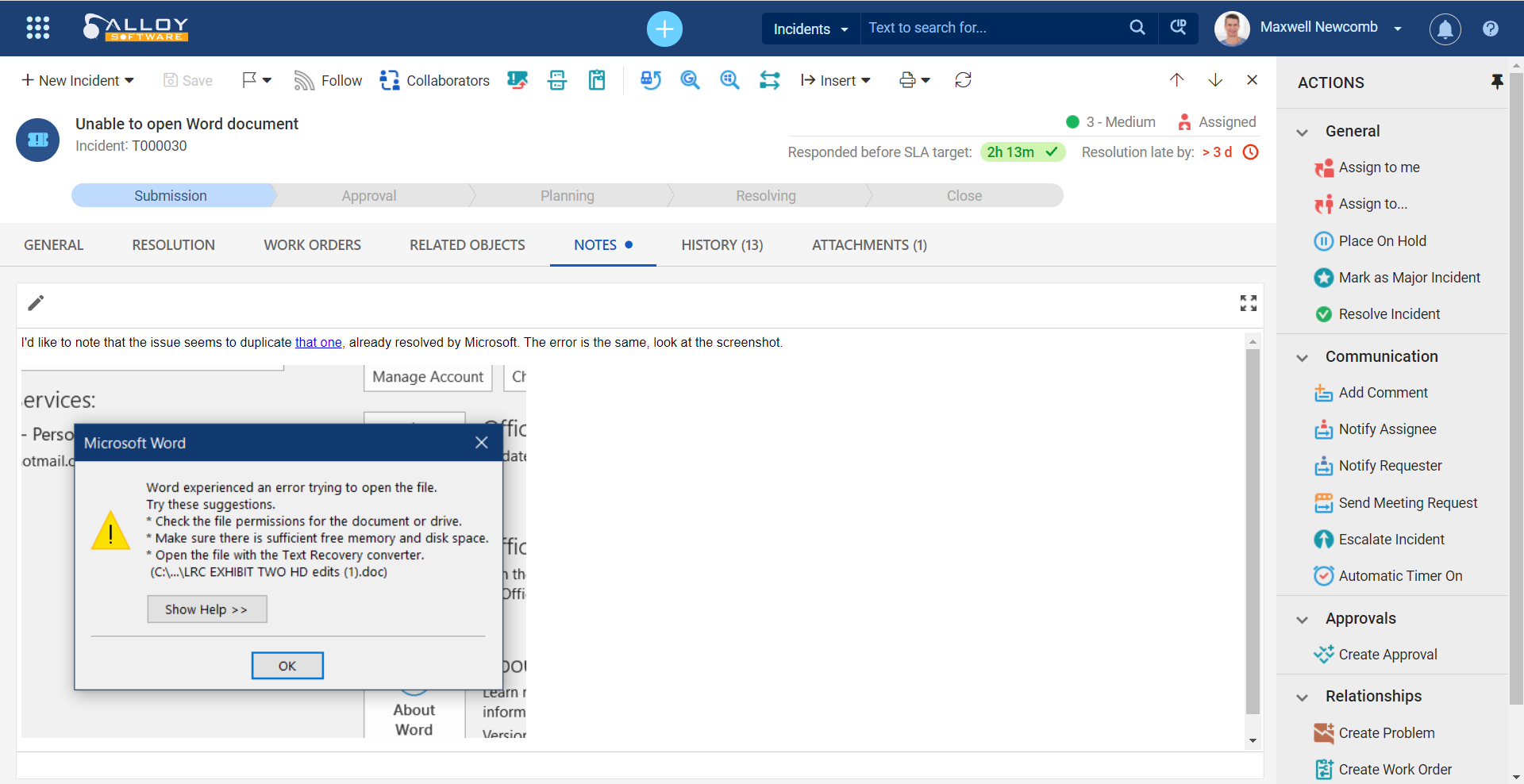1524x784 pixels.
Task: Collapse the Communication actions section
Action: pos(1302,358)
